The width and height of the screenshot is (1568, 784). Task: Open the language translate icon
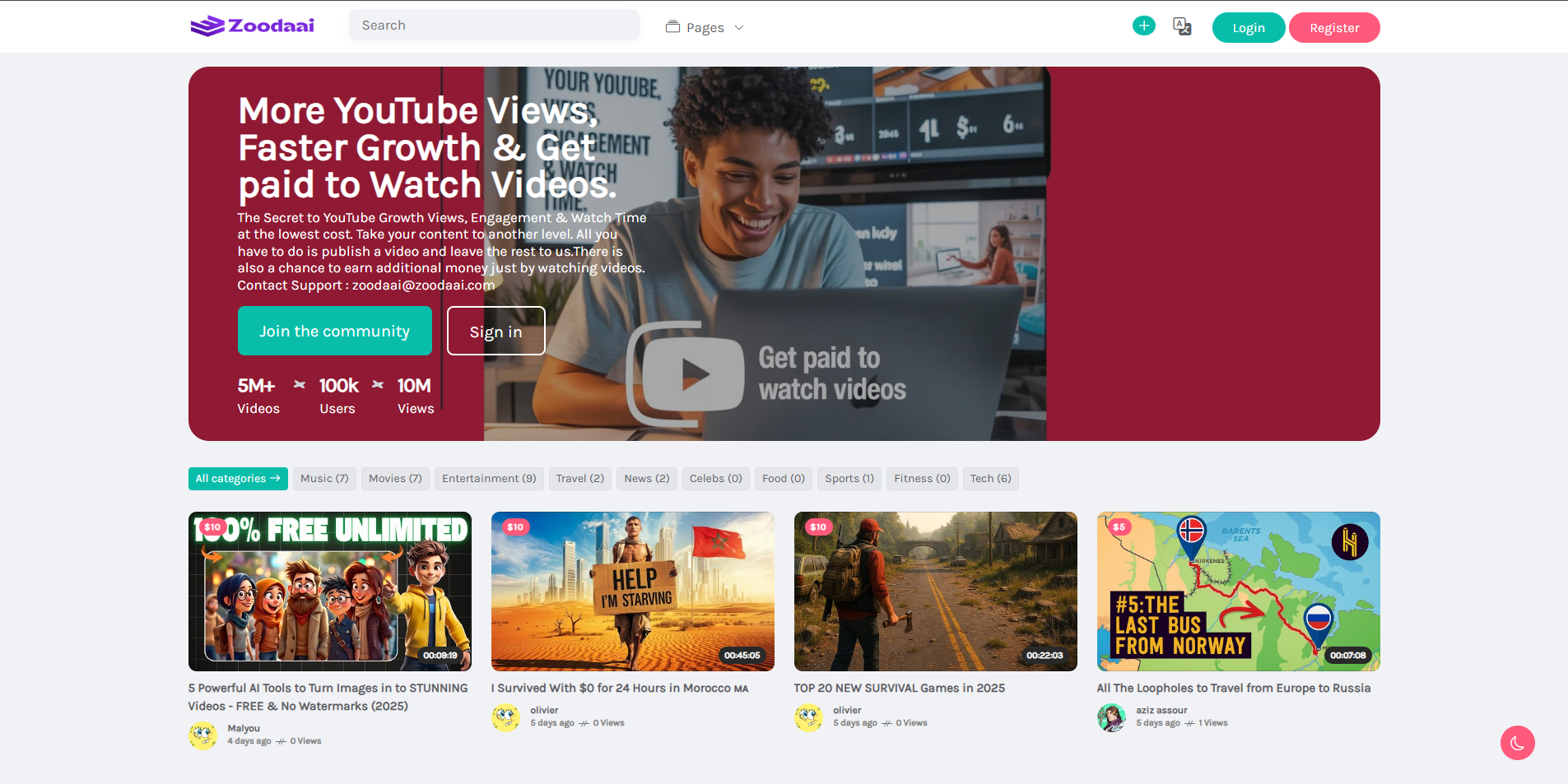click(x=1182, y=26)
